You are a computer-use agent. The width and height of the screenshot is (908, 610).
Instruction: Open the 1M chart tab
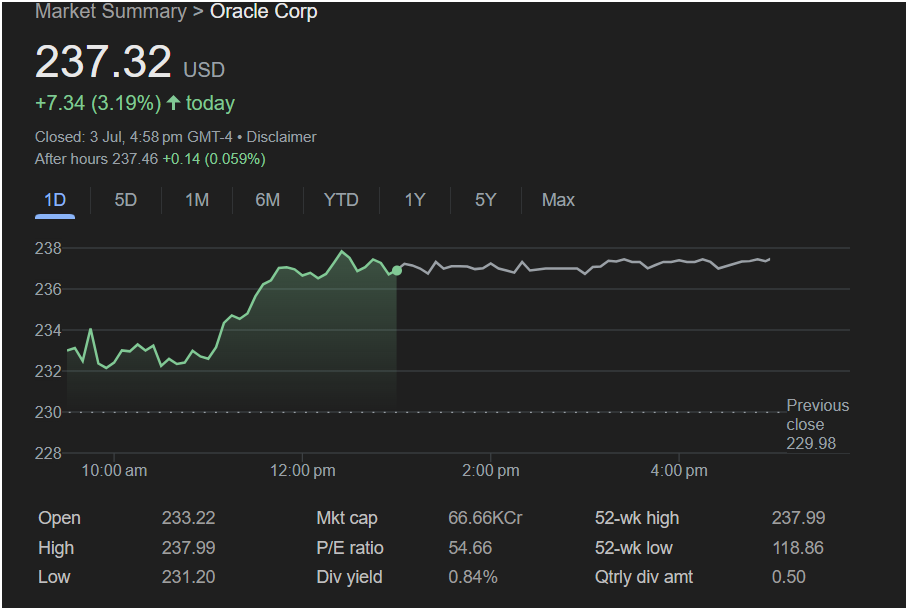click(197, 200)
